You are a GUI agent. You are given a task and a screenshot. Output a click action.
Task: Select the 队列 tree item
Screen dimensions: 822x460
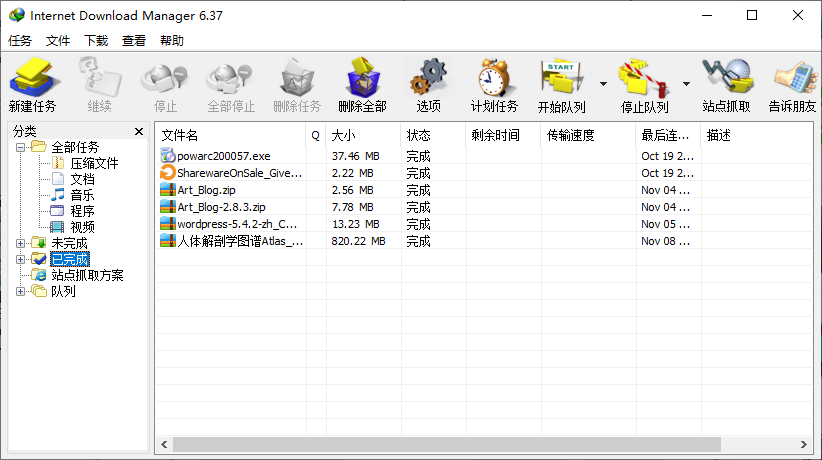click(63, 291)
